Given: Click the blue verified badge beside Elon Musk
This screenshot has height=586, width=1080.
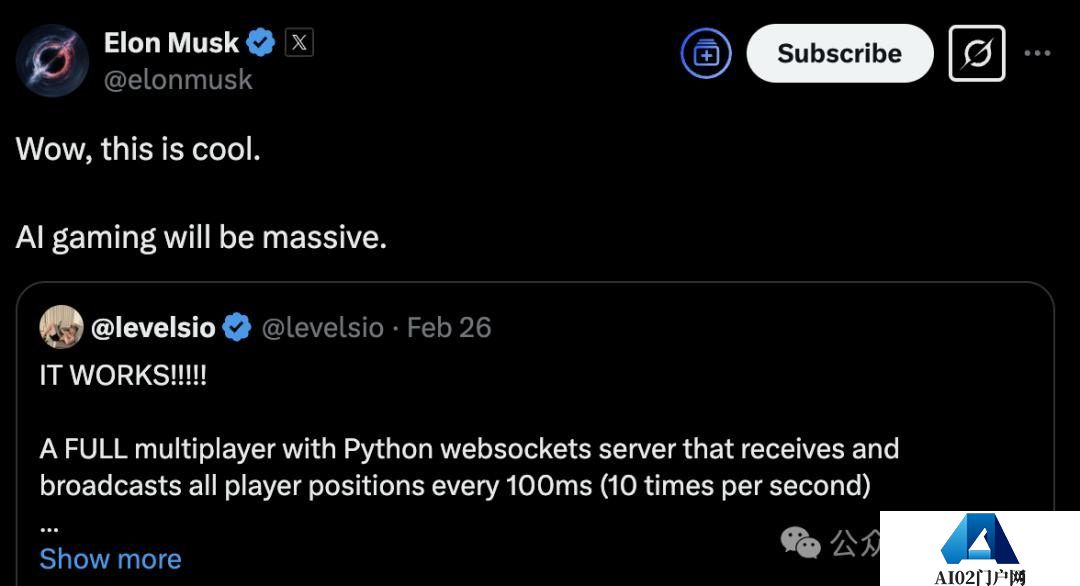Looking at the screenshot, I should (x=262, y=43).
